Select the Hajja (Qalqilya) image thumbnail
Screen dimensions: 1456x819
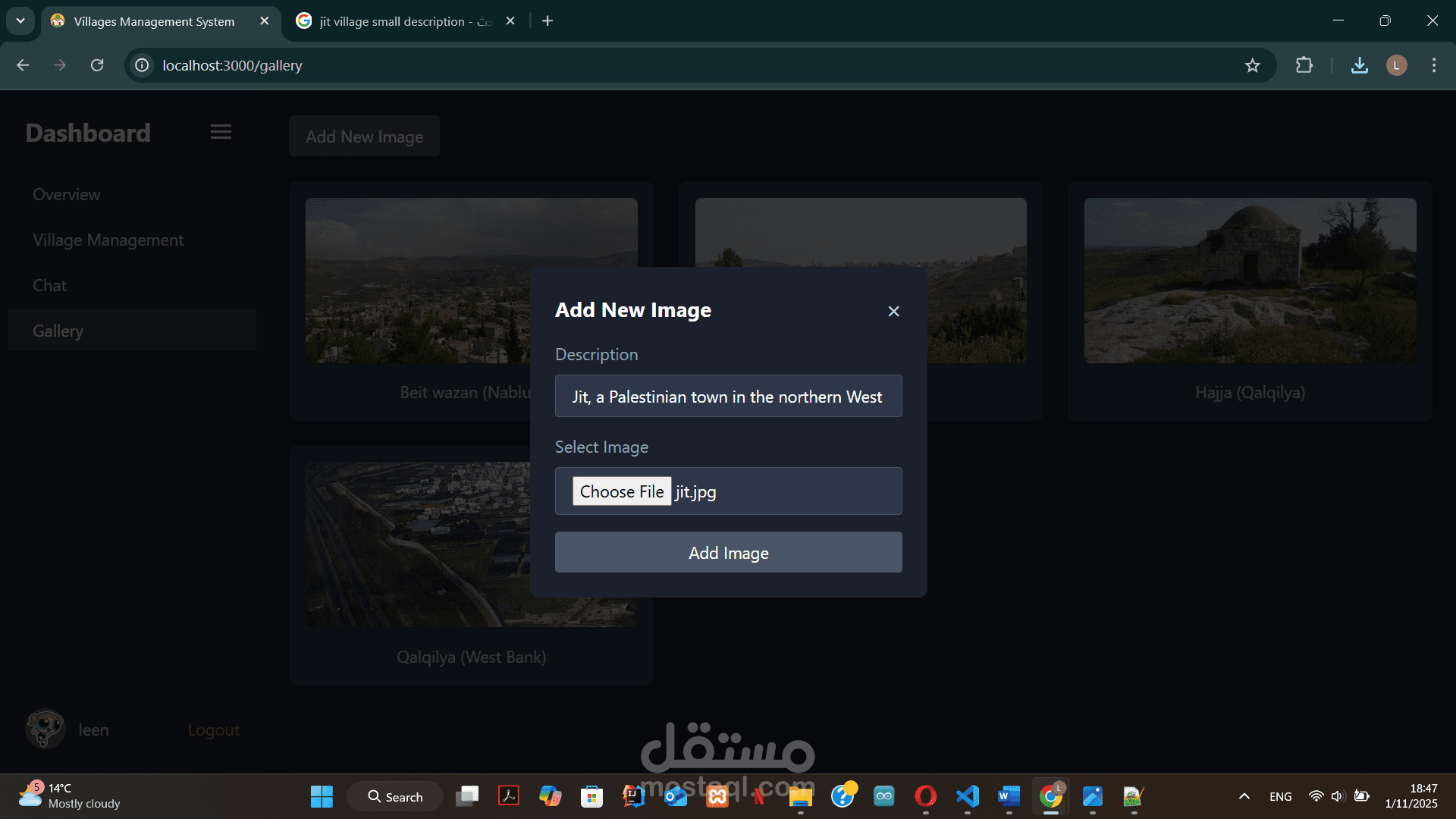pyautogui.click(x=1250, y=281)
